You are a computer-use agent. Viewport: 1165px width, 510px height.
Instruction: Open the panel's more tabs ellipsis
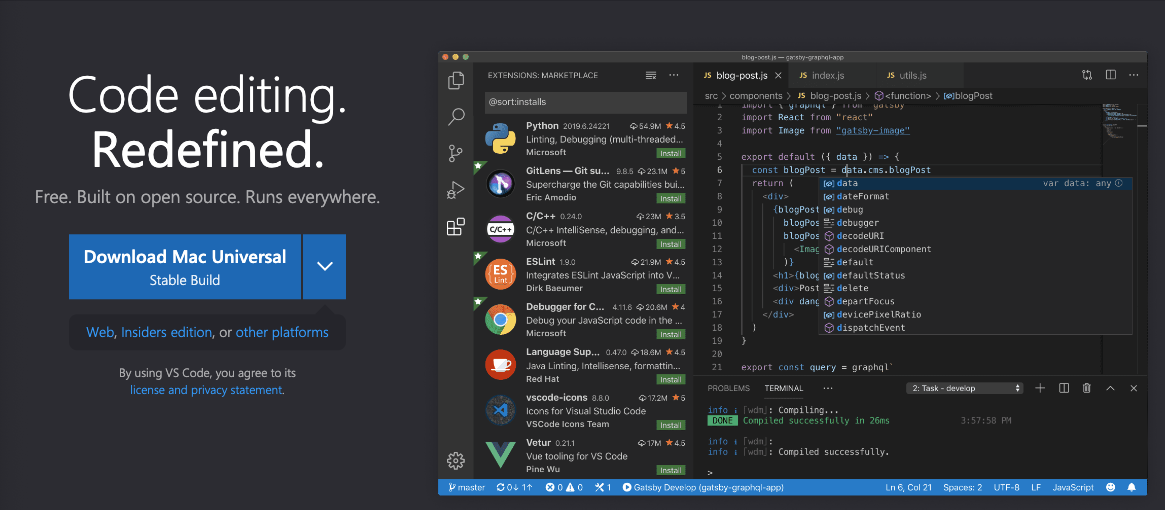pos(828,388)
